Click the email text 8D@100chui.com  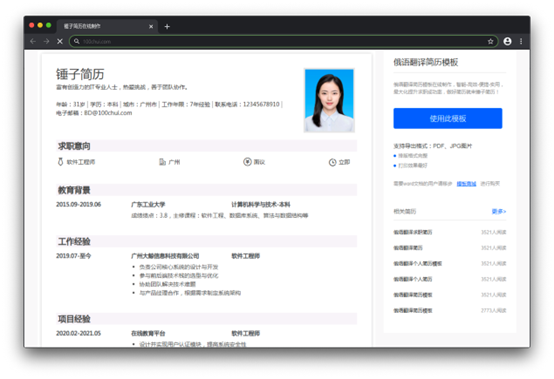[x=108, y=113]
